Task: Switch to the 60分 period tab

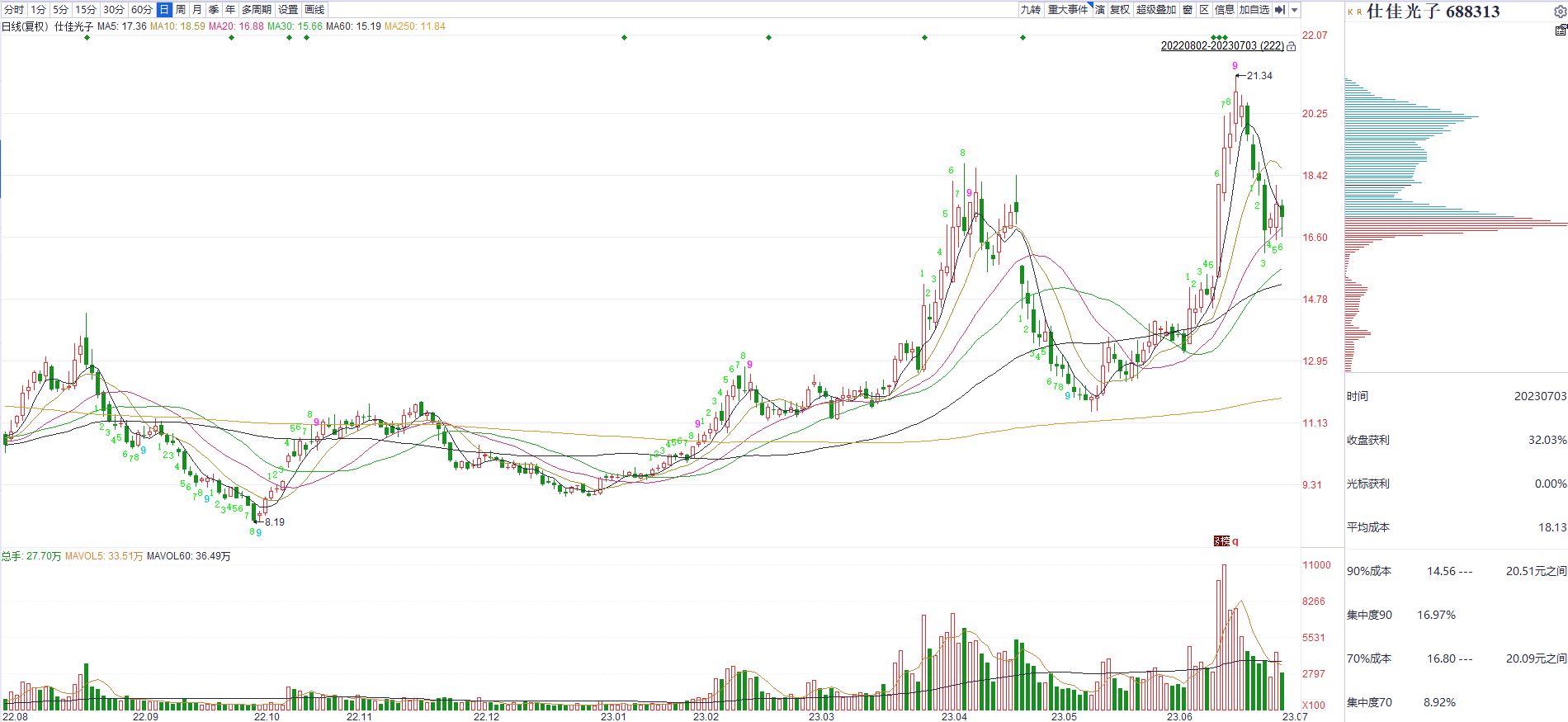Action: 142,10
